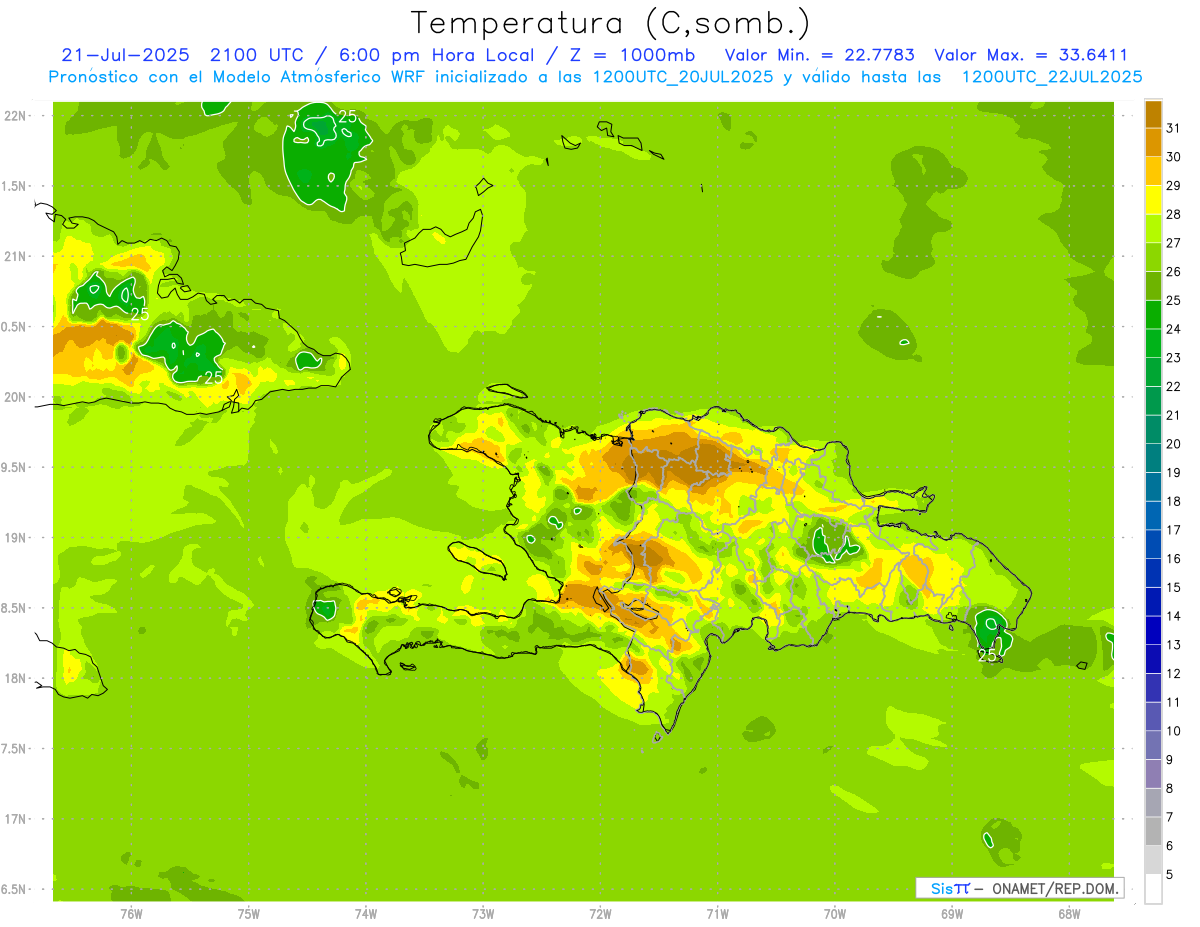Click the 68W longitude label
Viewport: 1200px width, 927px height.
point(1069,914)
